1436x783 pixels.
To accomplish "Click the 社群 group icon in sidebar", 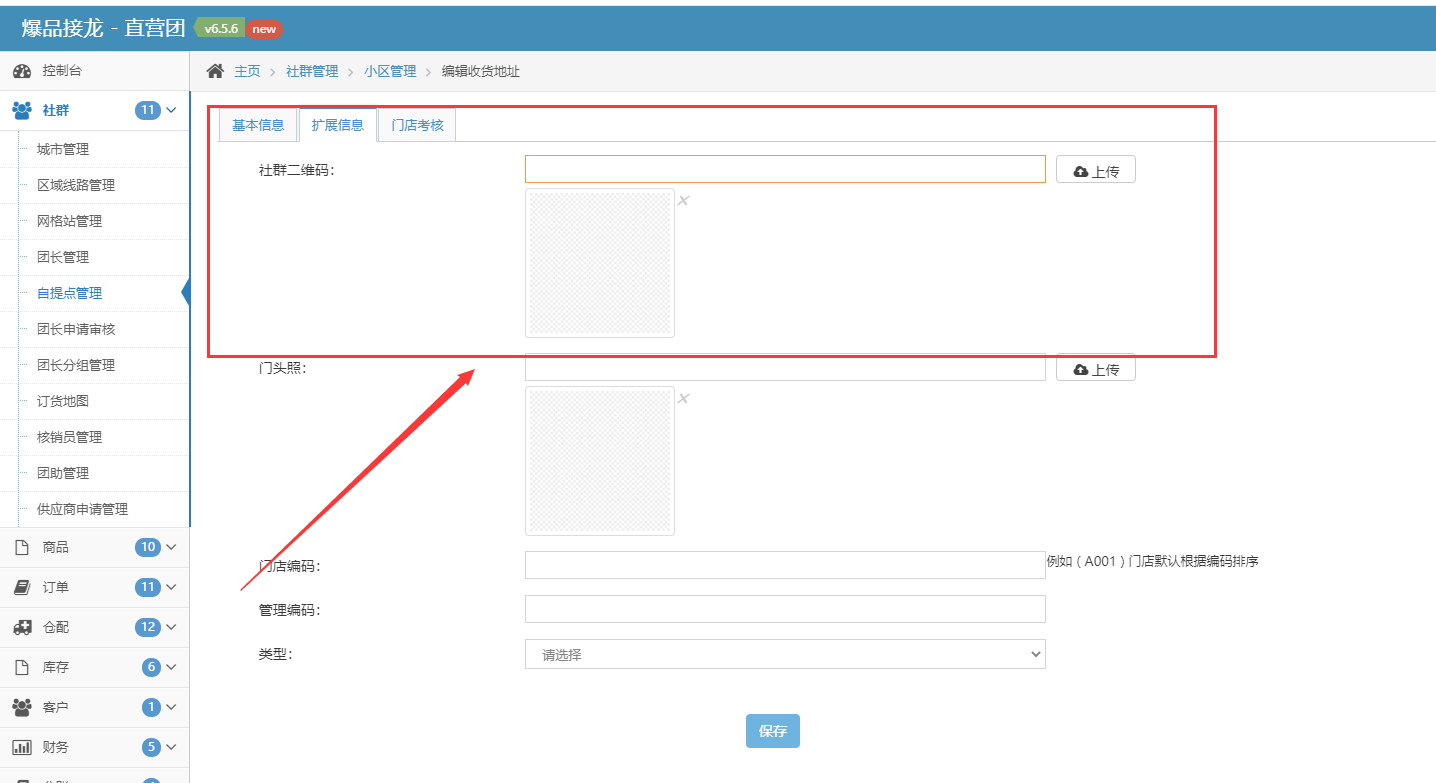I will [21, 110].
